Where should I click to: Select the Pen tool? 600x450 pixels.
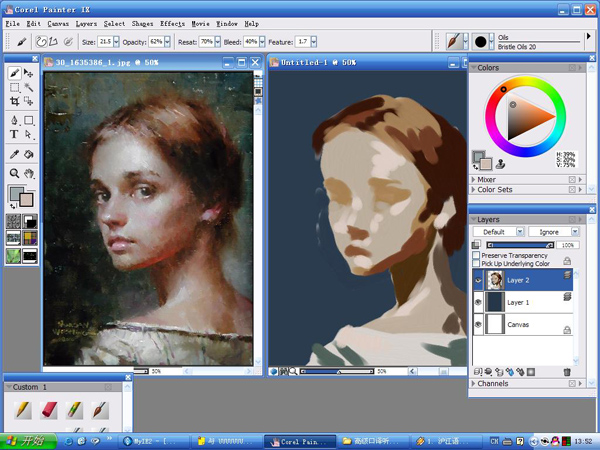pos(15,120)
